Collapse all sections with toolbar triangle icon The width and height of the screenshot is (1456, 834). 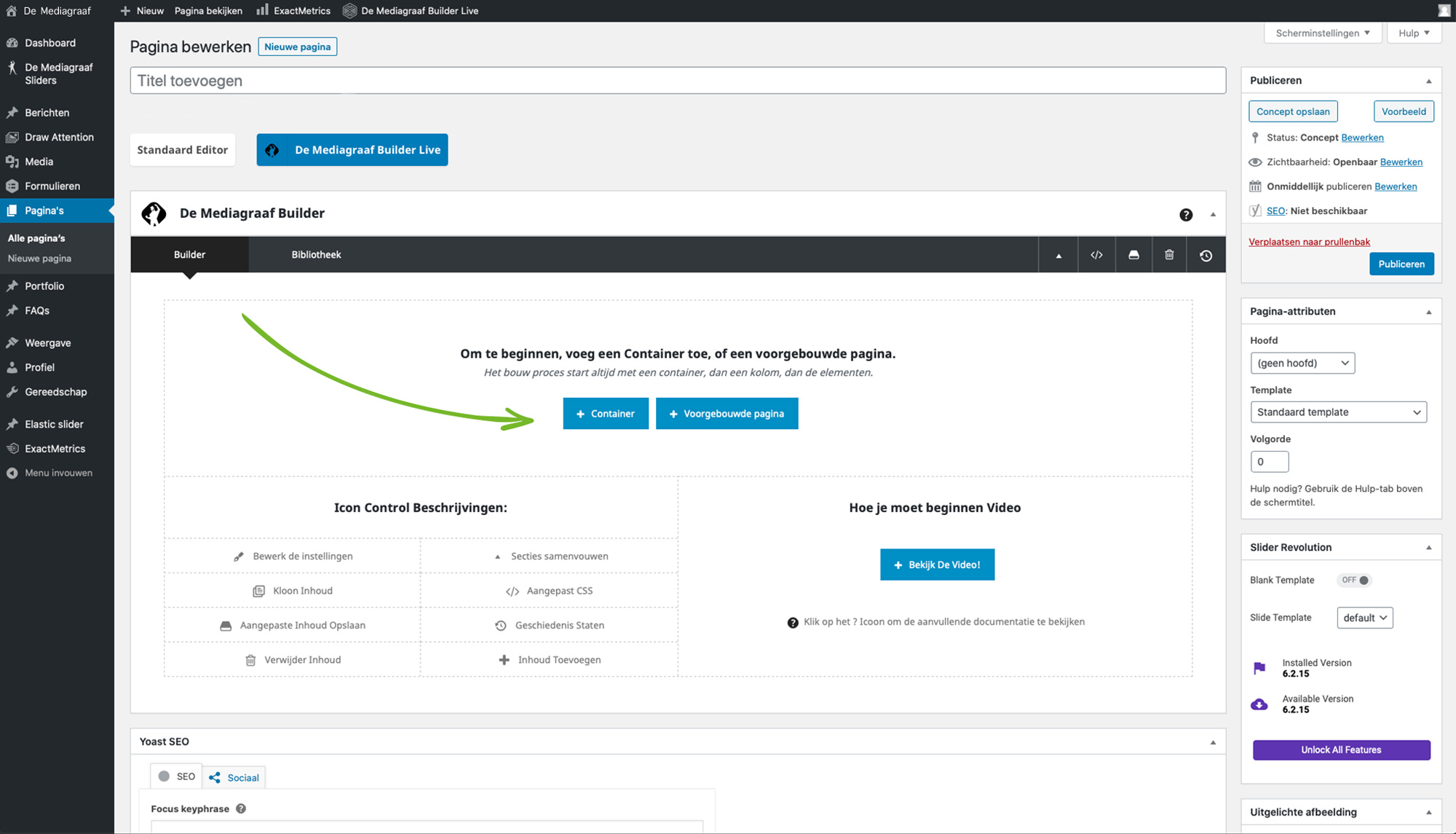point(1059,256)
